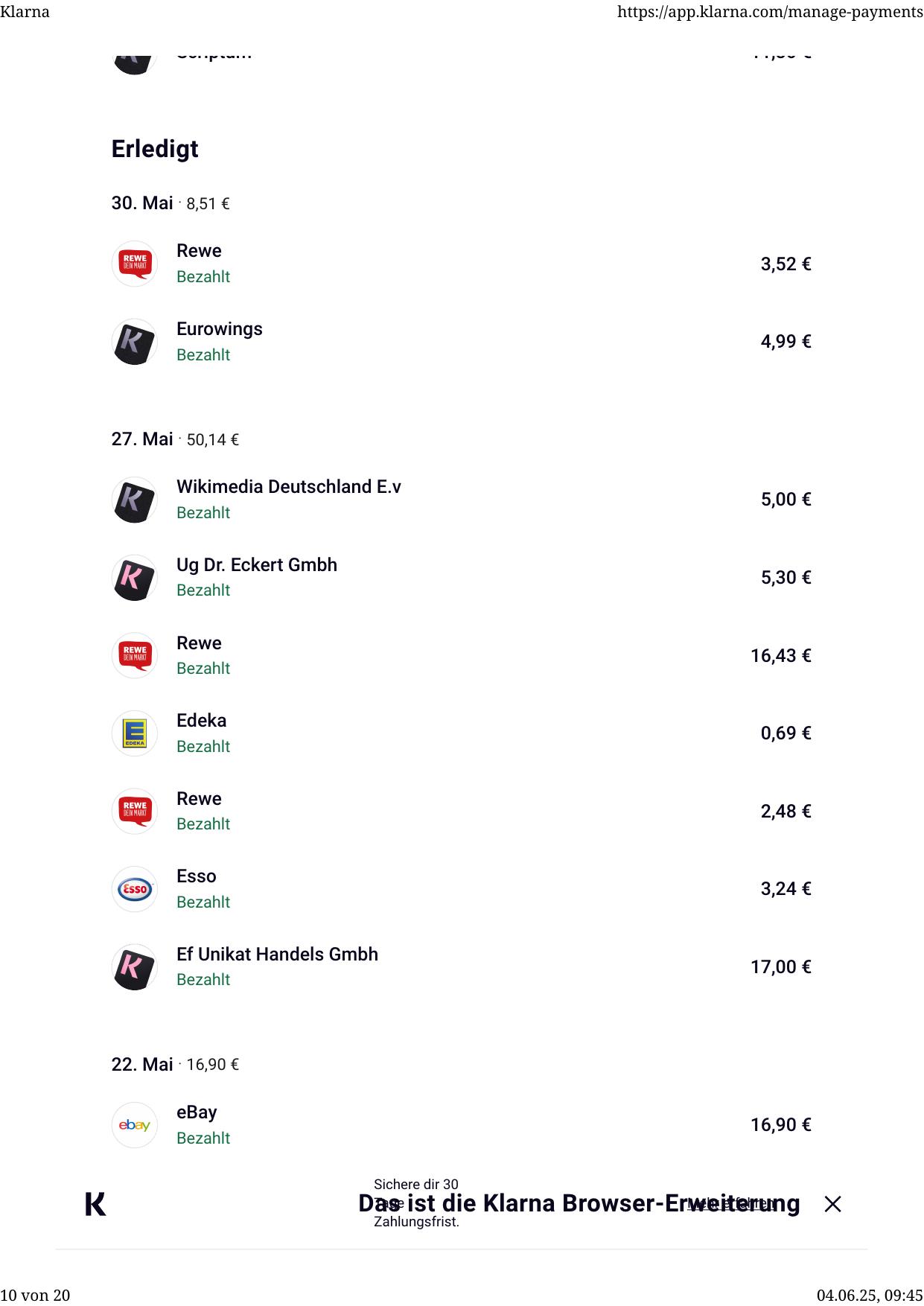Open the eBay payment name from 22. Mai
924x1306 pixels.
197,1112
